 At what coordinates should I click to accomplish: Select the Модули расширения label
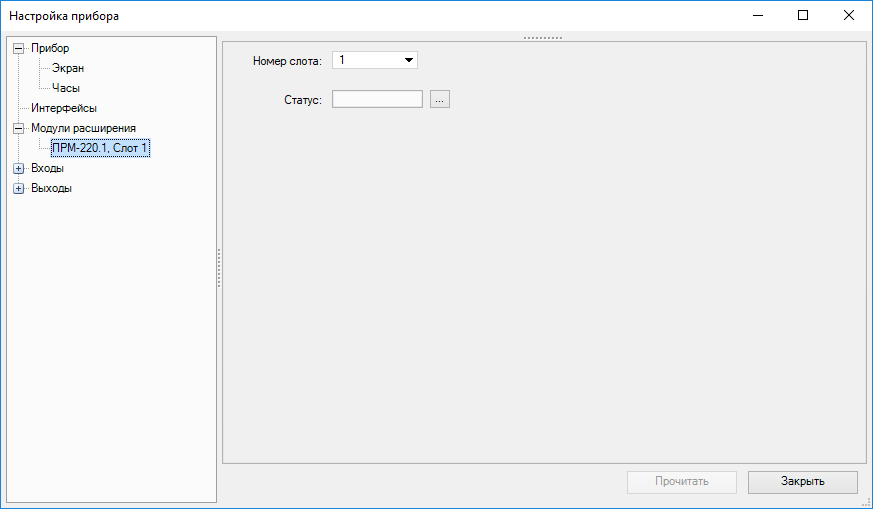(x=83, y=128)
